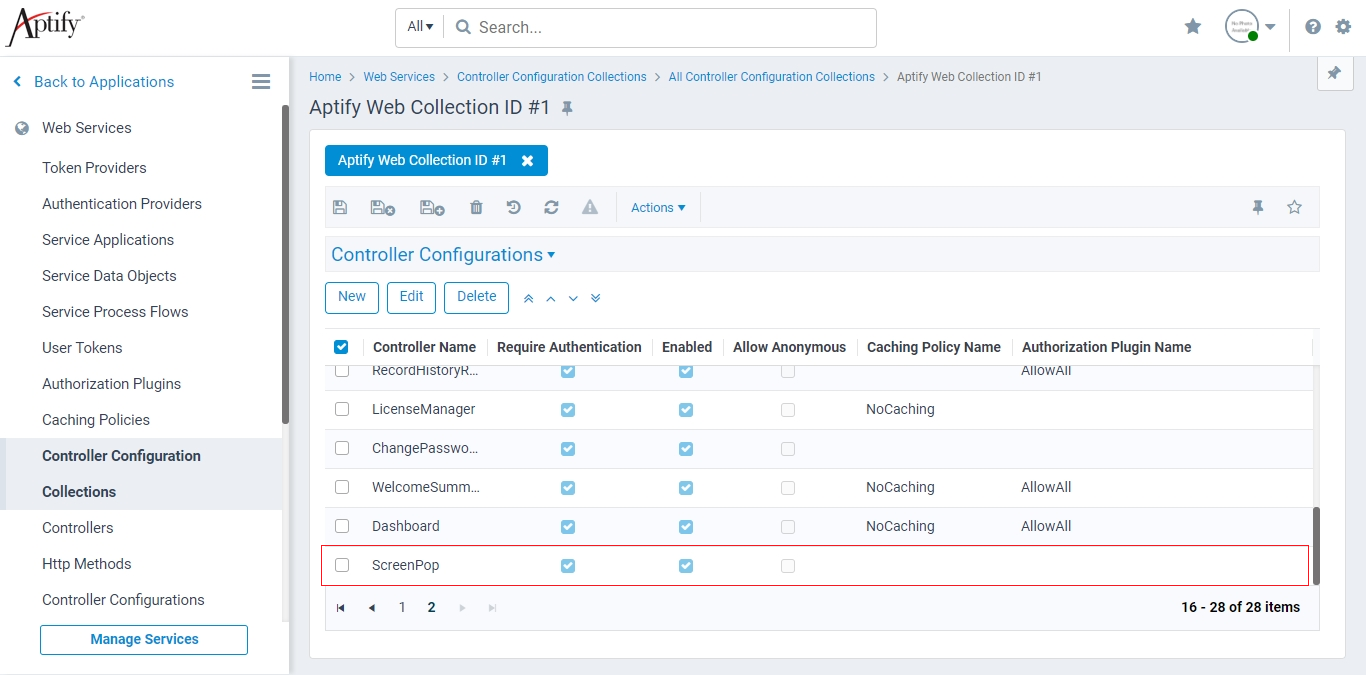Click the Save record icon
1366x675 pixels.
click(x=340, y=208)
